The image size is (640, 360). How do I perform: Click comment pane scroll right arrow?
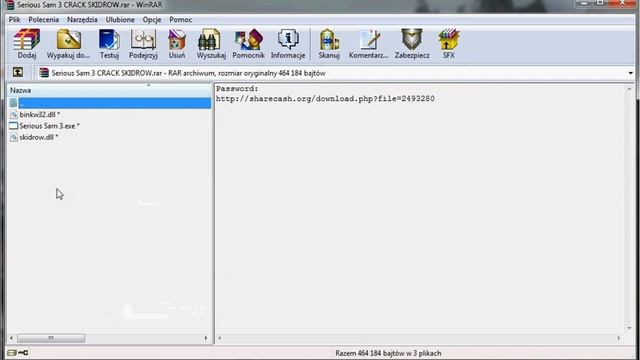619,338
